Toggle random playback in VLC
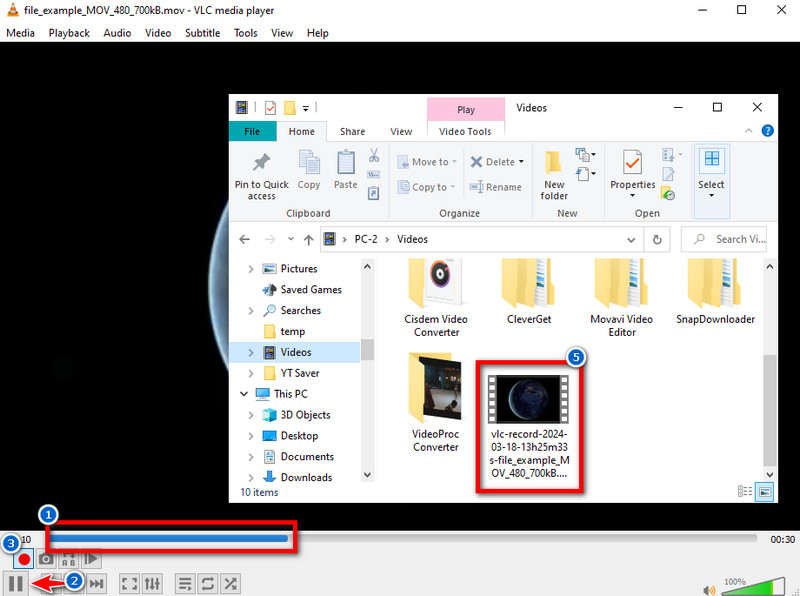 coord(231,583)
